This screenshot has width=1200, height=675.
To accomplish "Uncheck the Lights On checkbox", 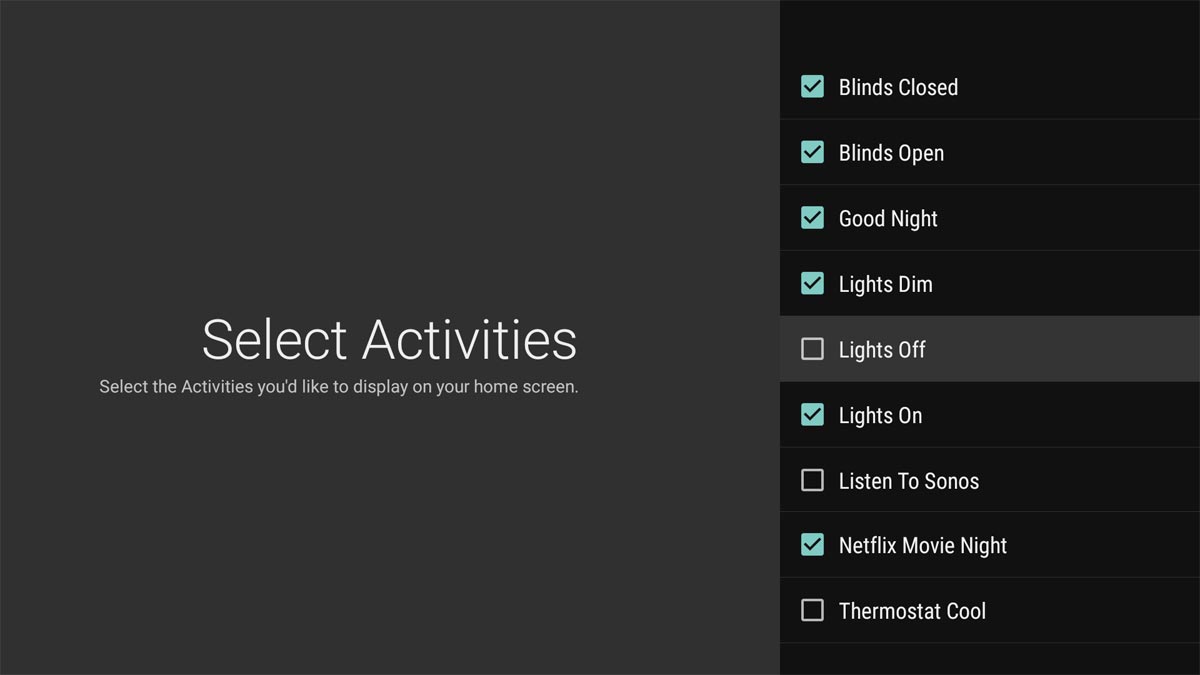I will coord(812,414).
